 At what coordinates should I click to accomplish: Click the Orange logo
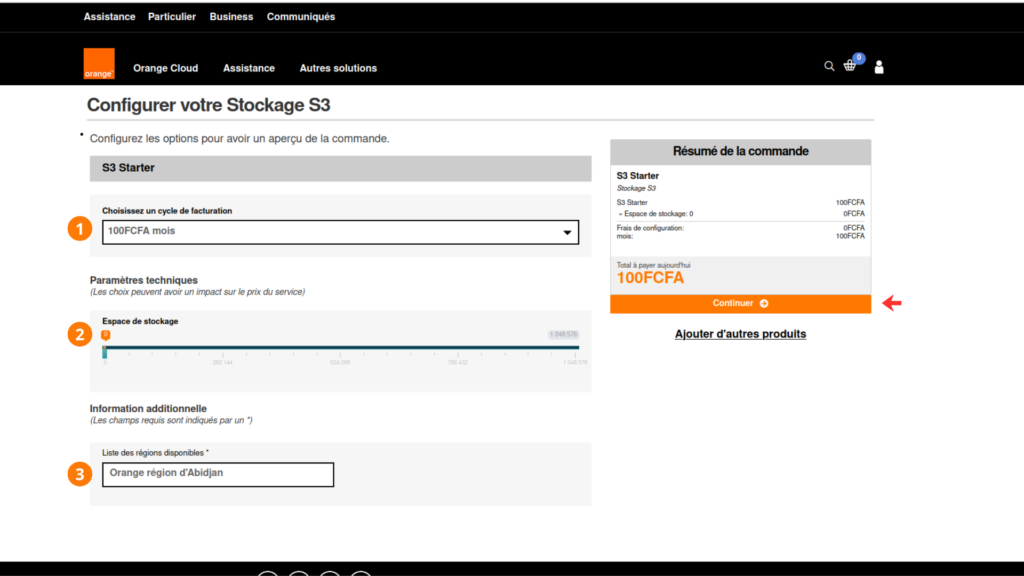[x=99, y=64]
